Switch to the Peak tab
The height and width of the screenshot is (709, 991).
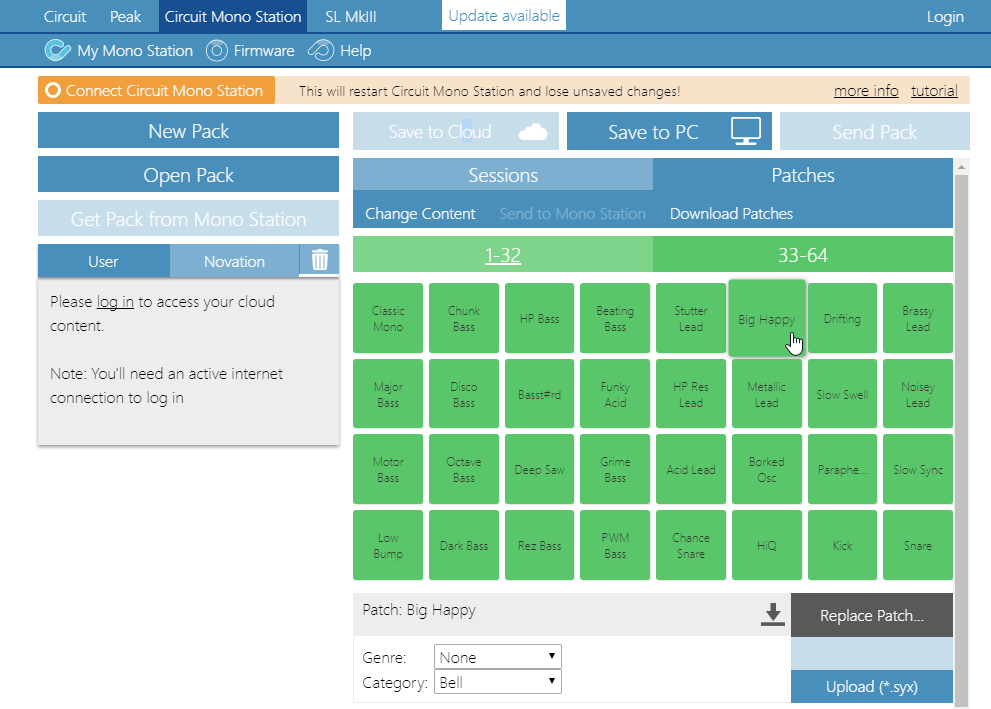point(125,16)
